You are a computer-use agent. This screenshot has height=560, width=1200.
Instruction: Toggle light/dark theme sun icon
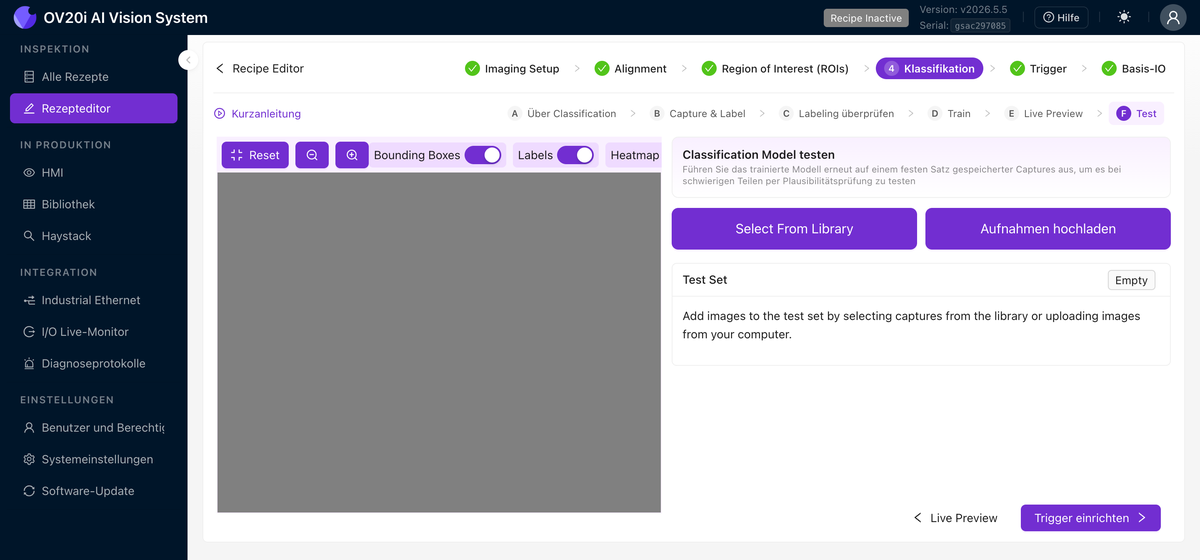click(1125, 17)
